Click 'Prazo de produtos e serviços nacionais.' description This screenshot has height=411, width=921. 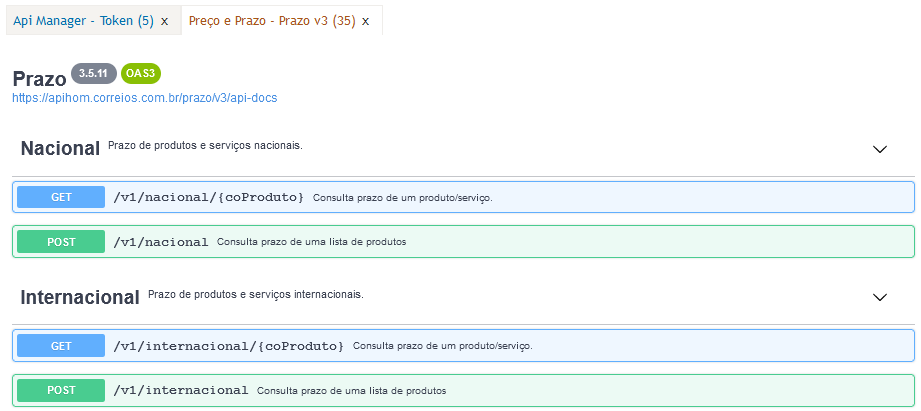tap(206, 145)
